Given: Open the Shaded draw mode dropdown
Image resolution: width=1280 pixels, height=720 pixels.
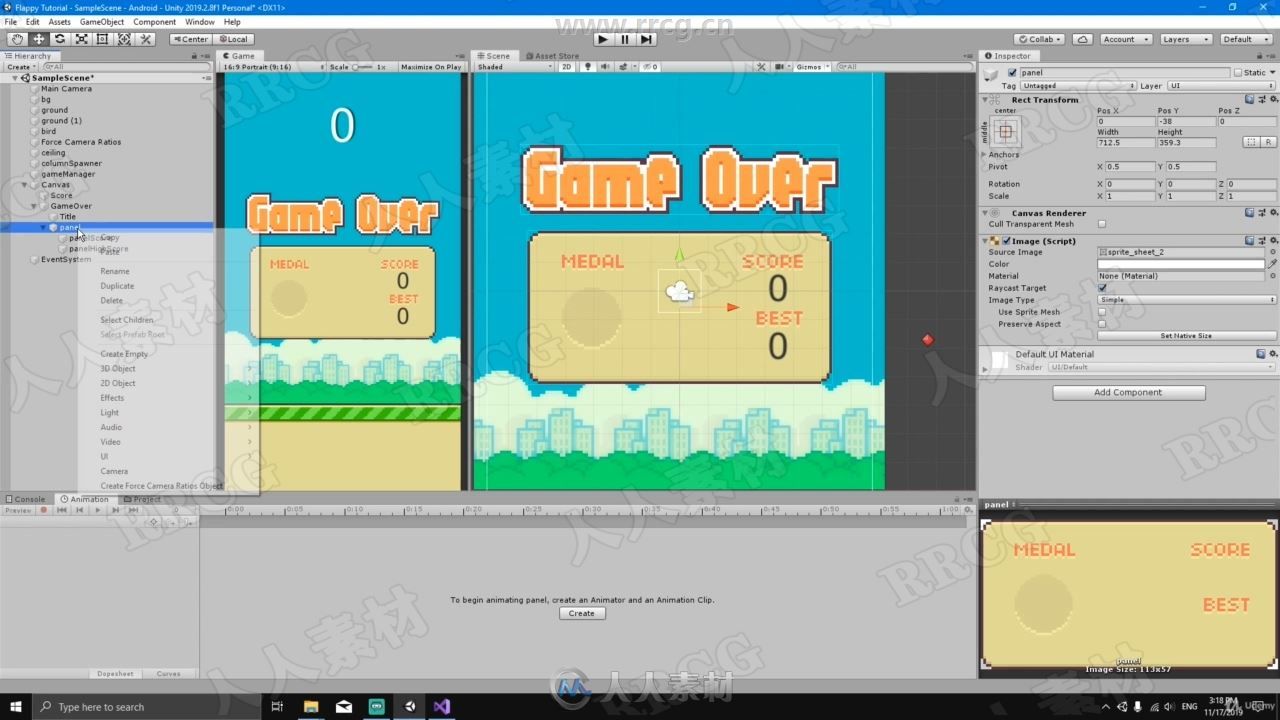Looking at the screenshot, I should 515,67.
